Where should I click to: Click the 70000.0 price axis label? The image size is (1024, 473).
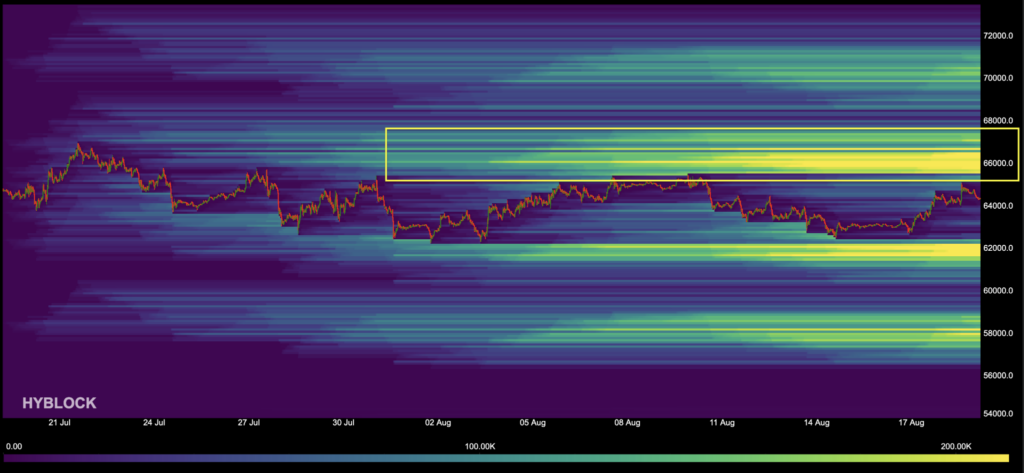999,78
